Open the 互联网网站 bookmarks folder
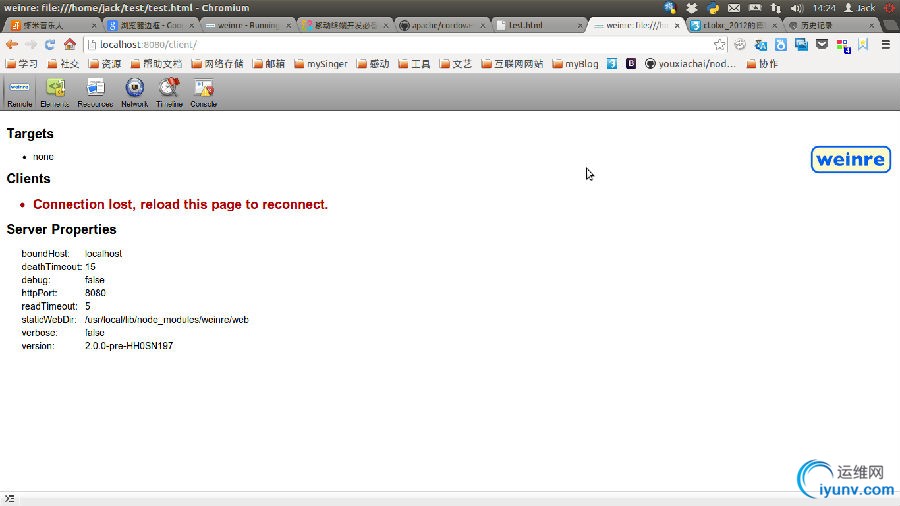900x506 pixels. point(513,64)
